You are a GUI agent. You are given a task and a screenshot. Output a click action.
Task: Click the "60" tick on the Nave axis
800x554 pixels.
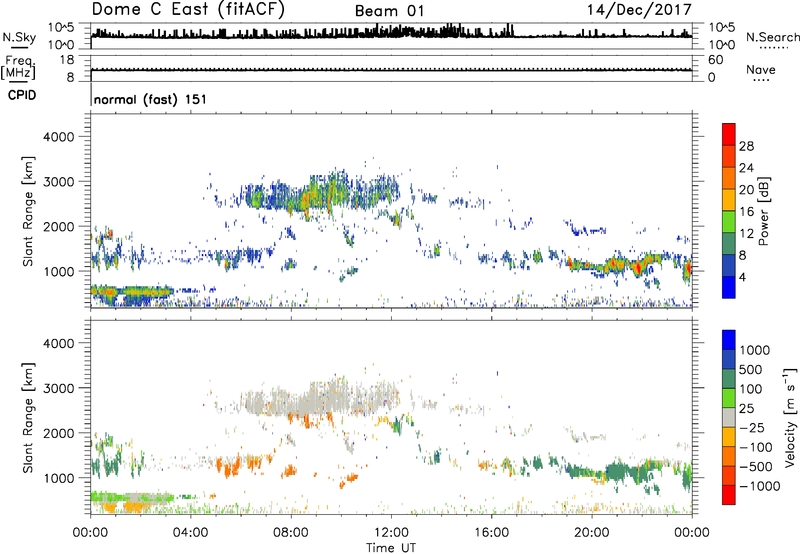[x=716, y=60]
